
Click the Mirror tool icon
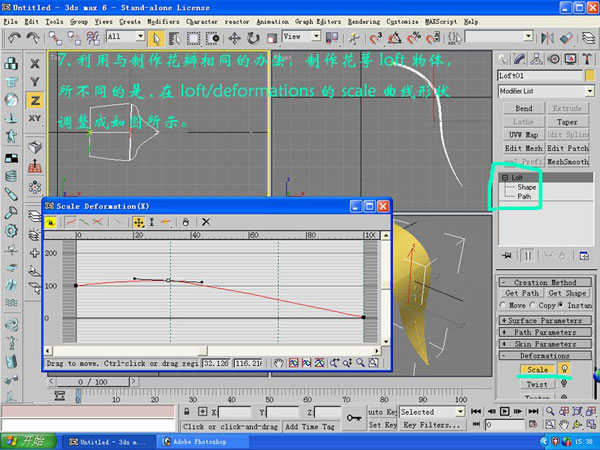[548, 38]
